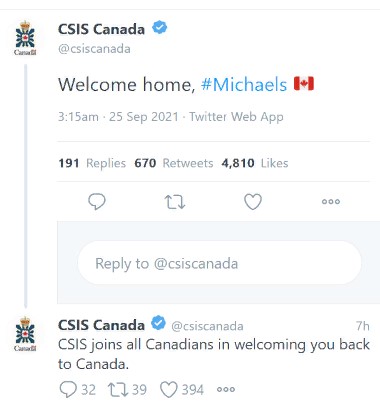View the 4,810 Likes list
This screenshot has width=380, height=408.
255,163
